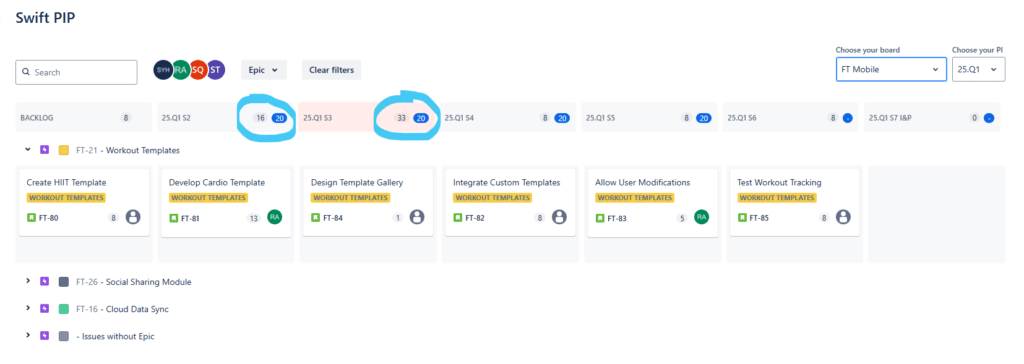Click RA assignee avatar on Develop Cardio Template
The height and width of the screenshot is (364, 1024).
(x=275, y=217)
